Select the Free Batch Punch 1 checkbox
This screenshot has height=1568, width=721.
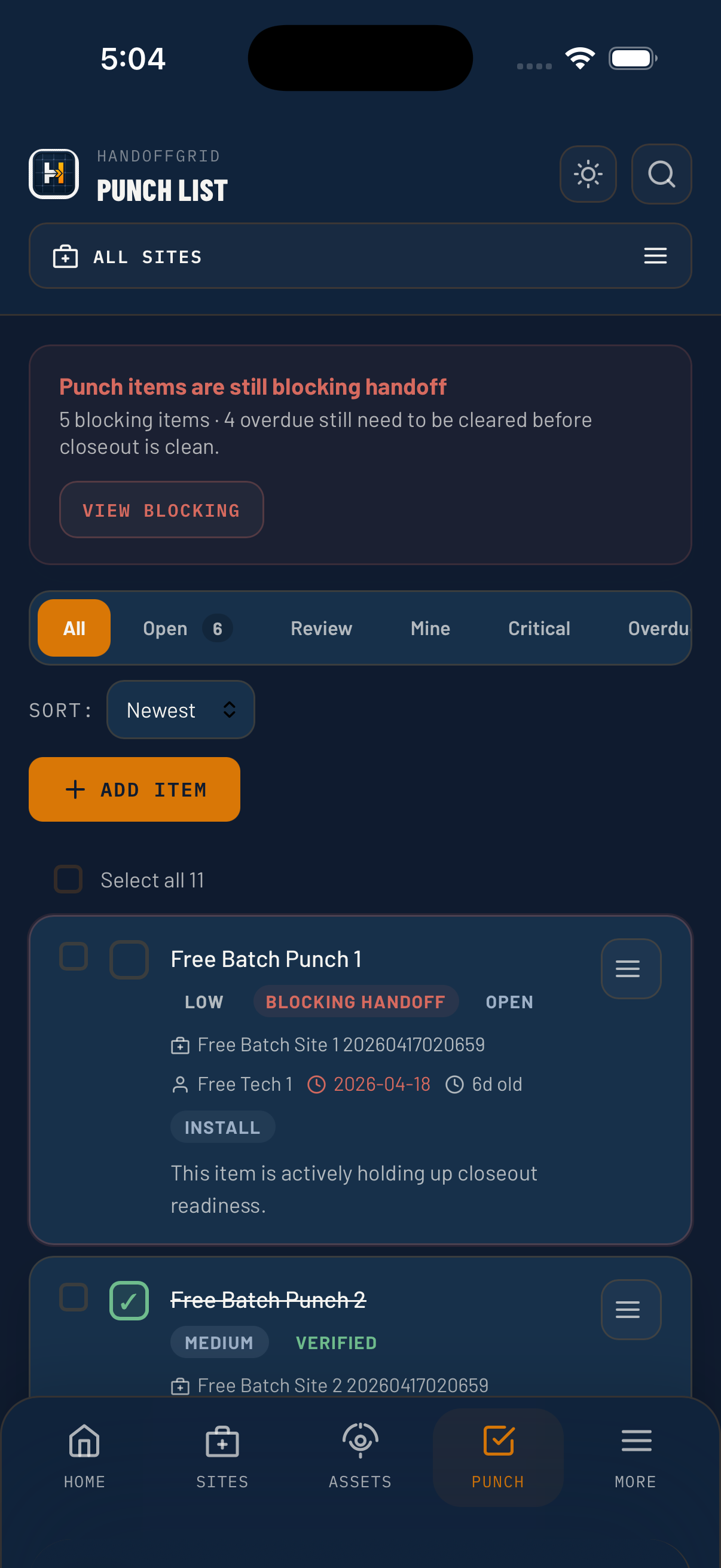[x=73, y=957]
